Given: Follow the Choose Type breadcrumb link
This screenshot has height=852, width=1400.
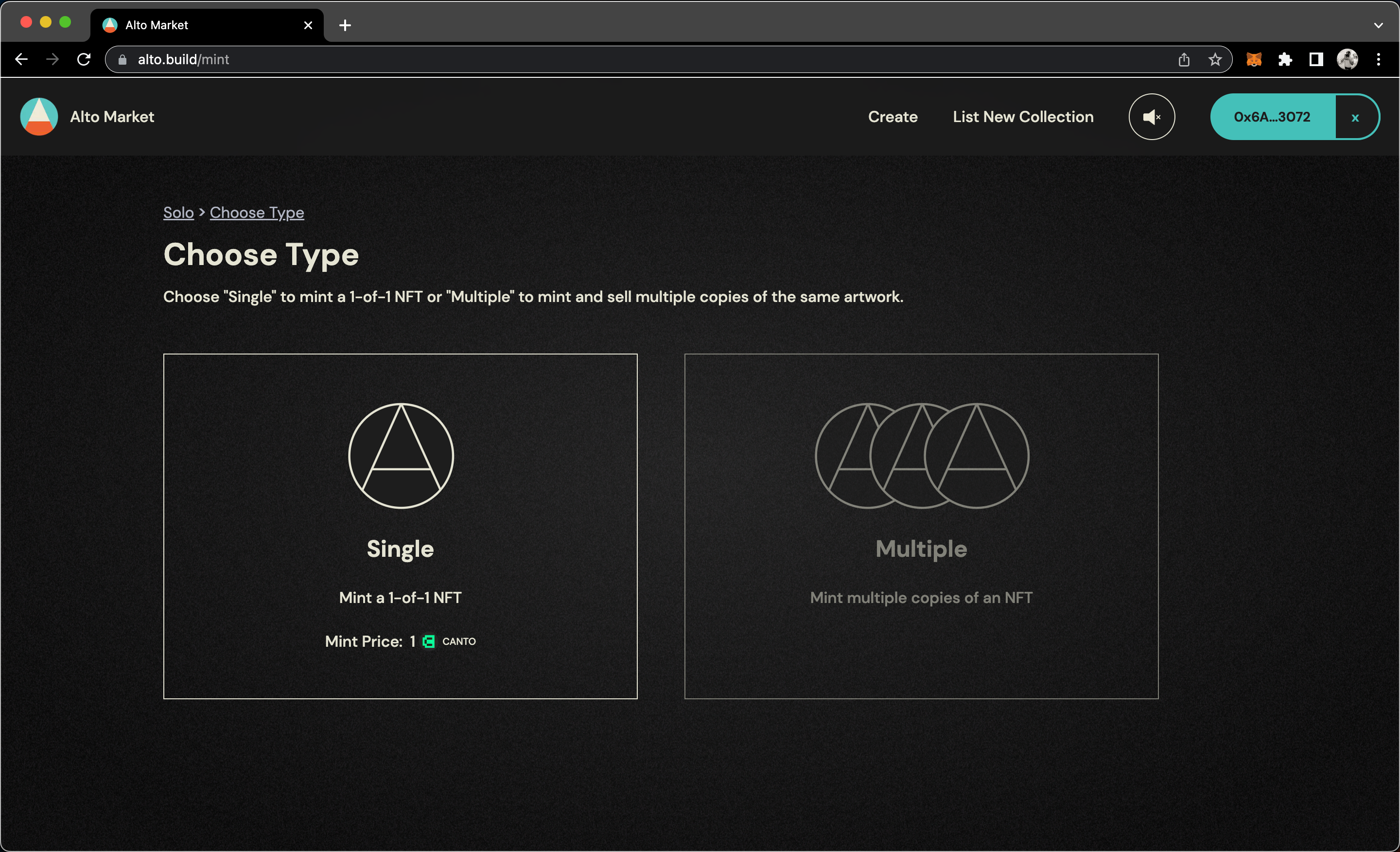Looking at the screenshot, I should point(257,213).
